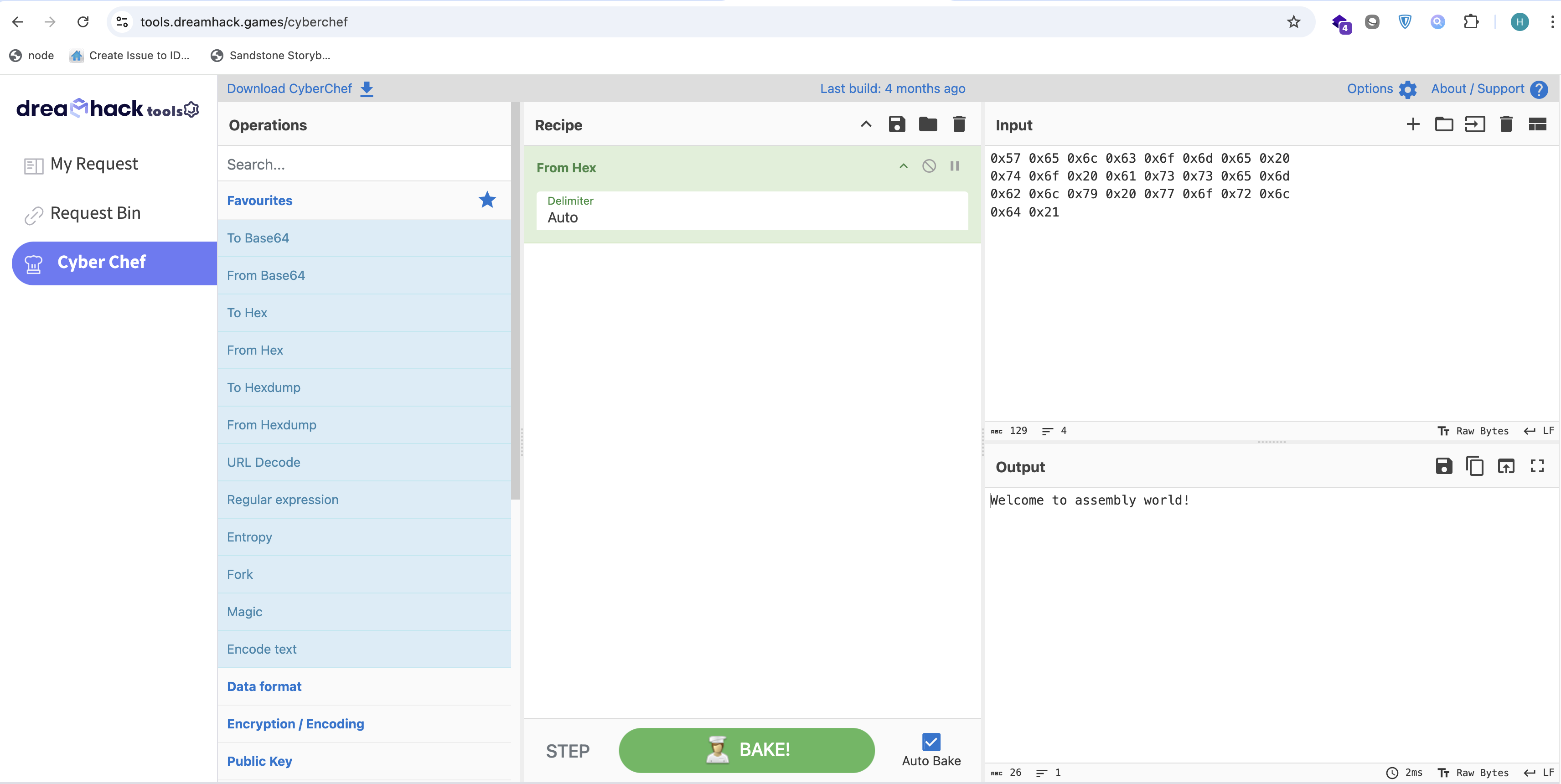
Task: Toggle the Auto Bake checkbox
Action: [x=931, y=742]
